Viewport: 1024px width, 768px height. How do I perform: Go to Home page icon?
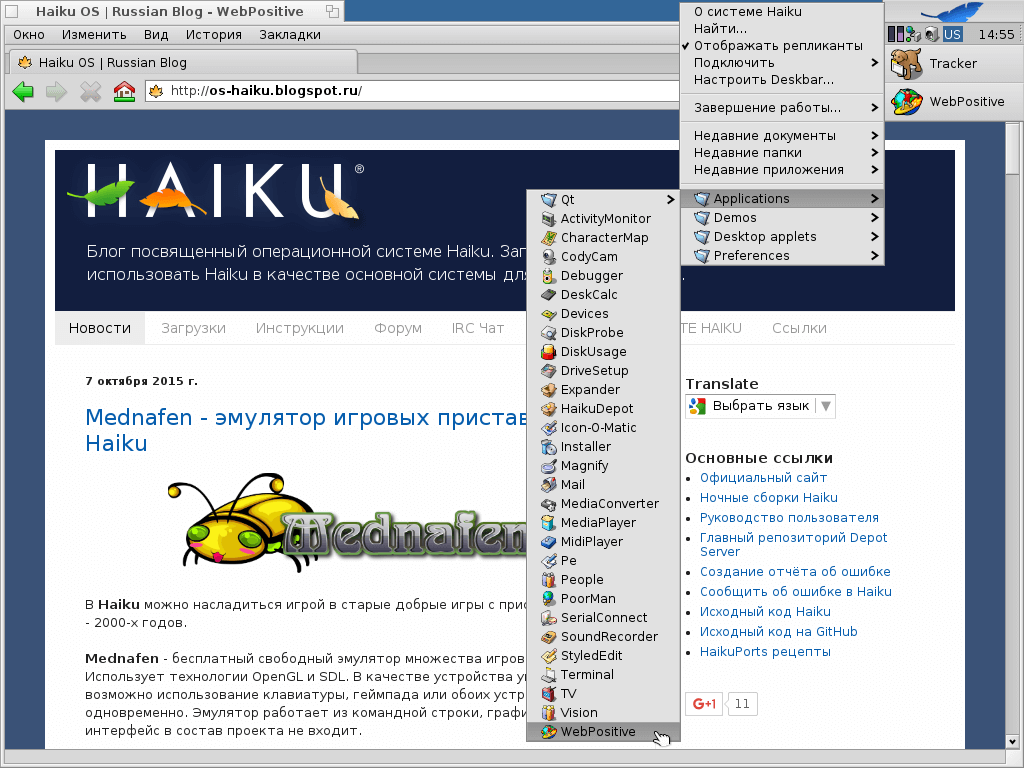tap(124, 91)
